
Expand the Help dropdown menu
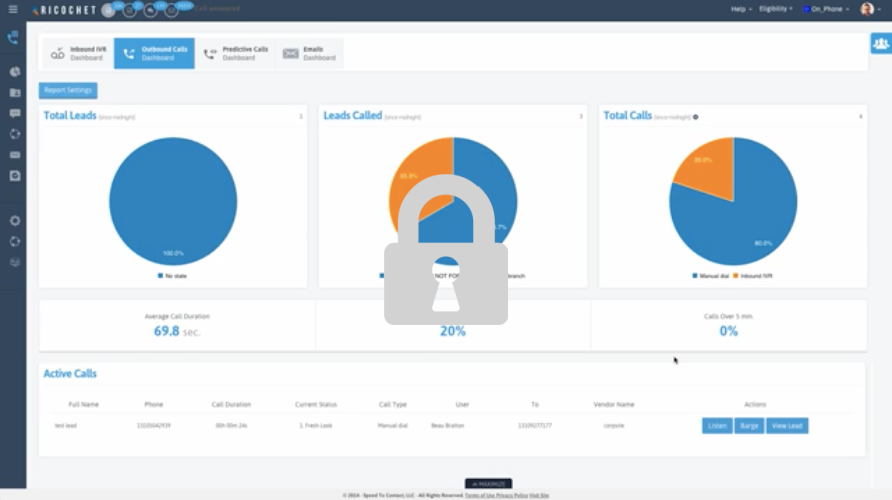[741, 9]
